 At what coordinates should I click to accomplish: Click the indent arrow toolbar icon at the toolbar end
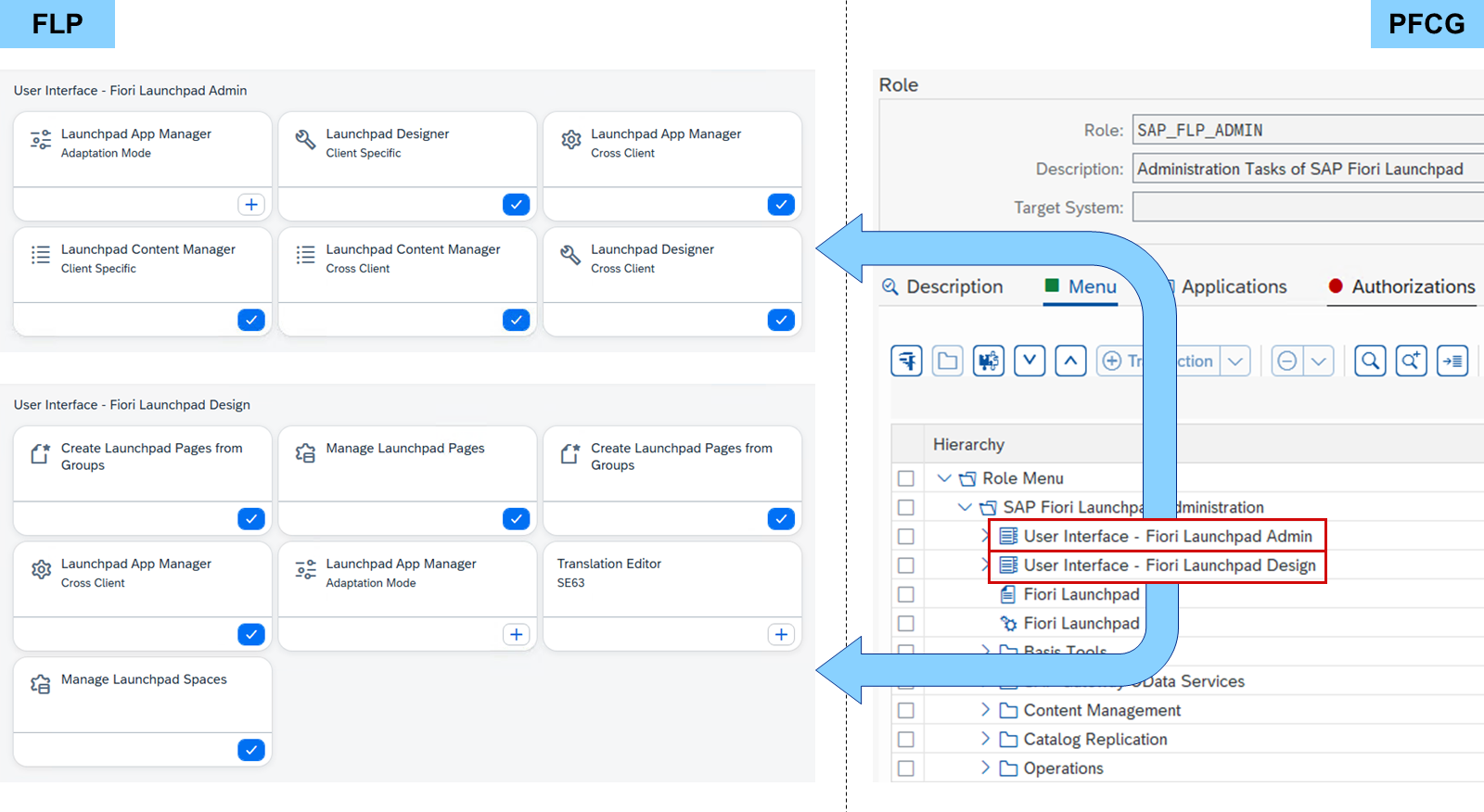(1452, 361)
